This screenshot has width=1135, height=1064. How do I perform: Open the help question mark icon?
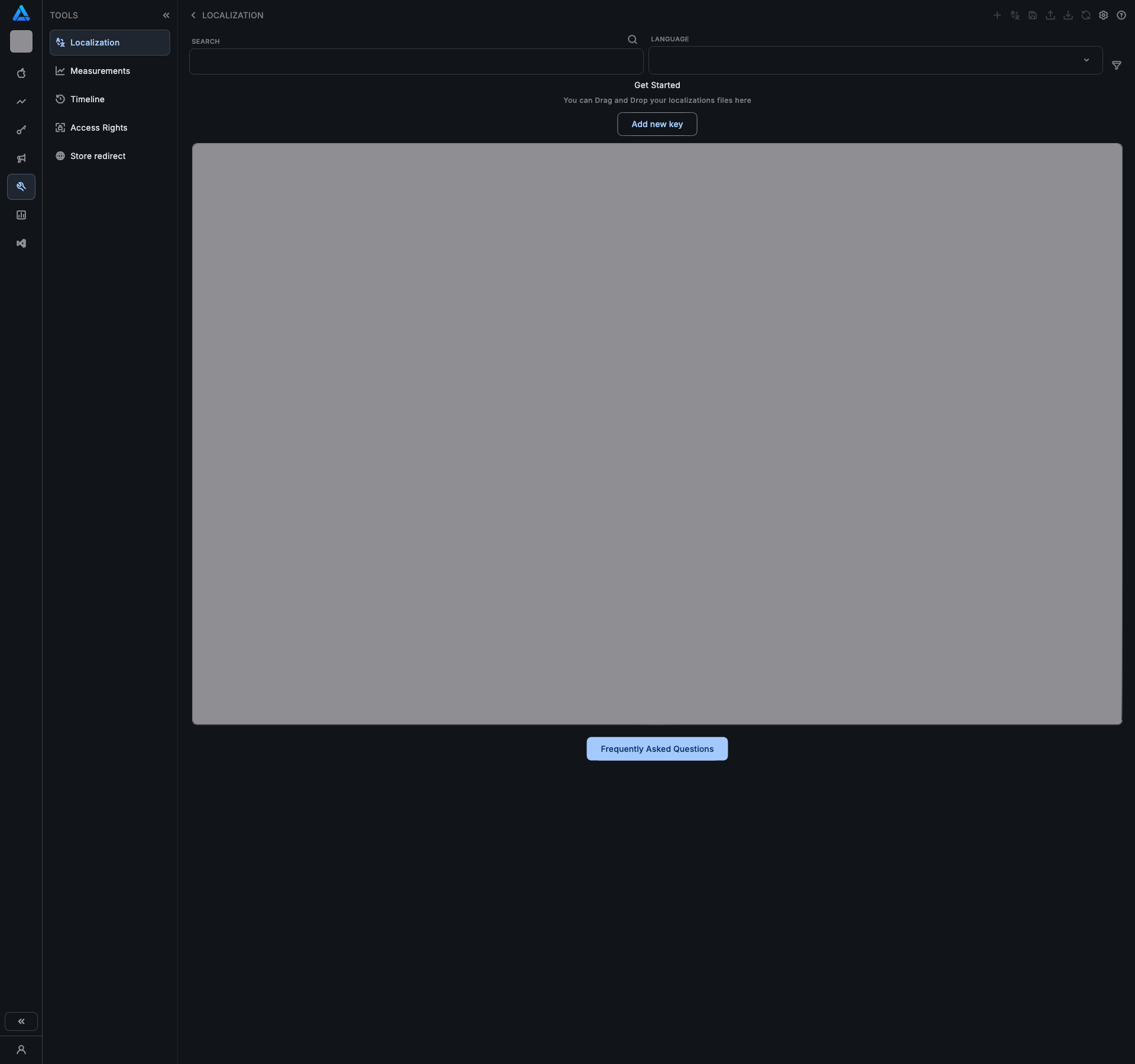coord(1121,15)
